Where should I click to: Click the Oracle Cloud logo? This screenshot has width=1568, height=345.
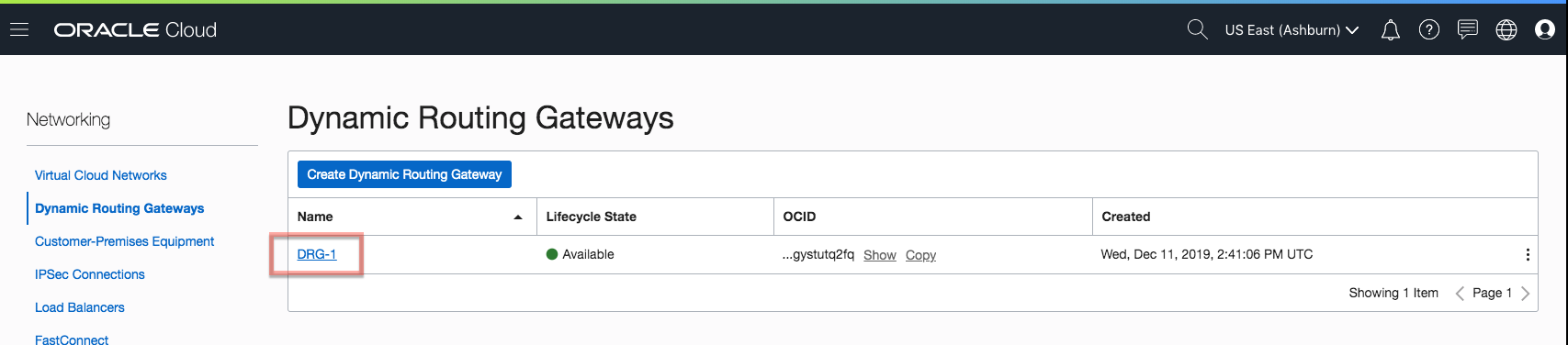(135, 30)
